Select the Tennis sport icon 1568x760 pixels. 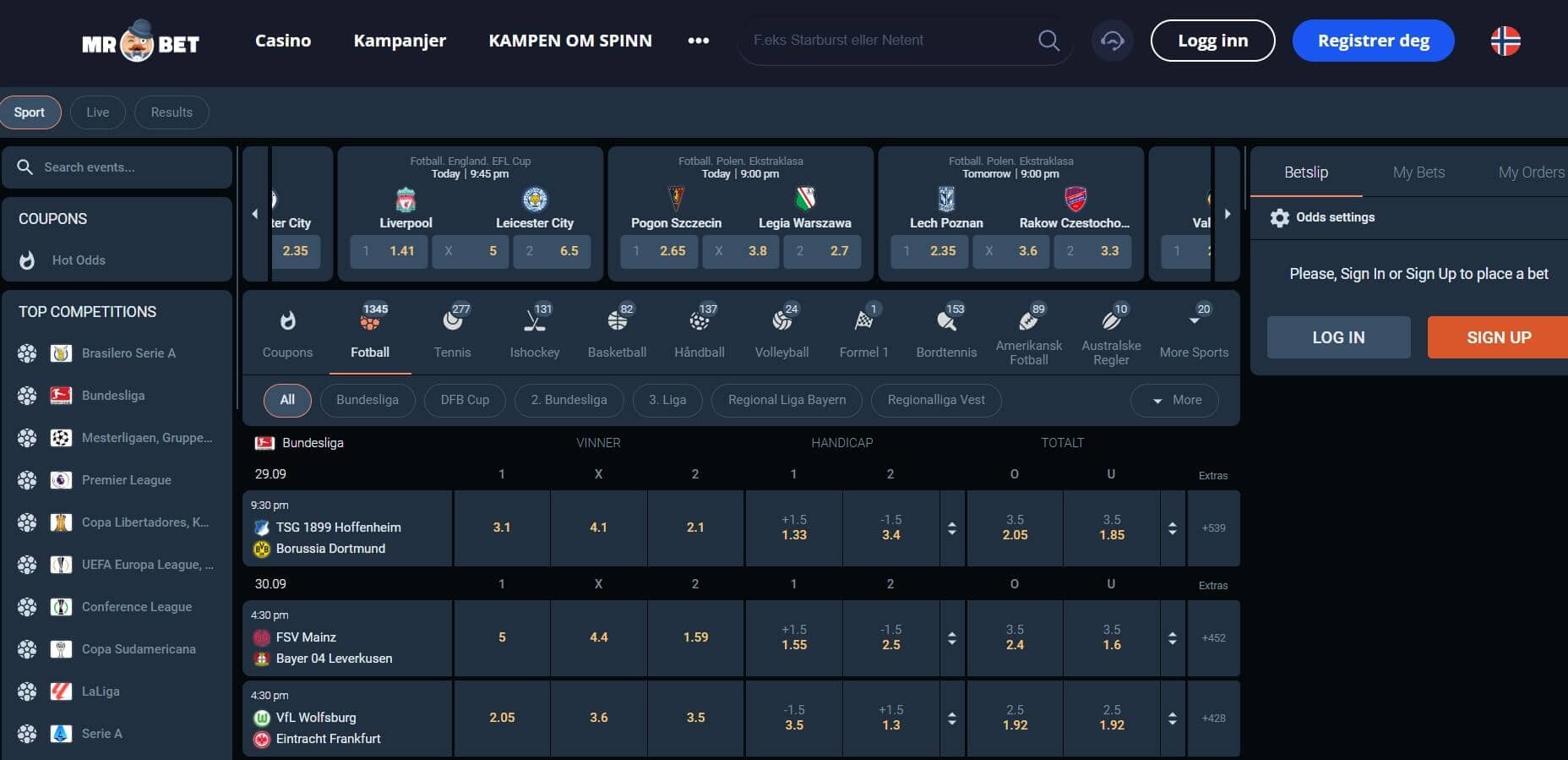point(453,320)
